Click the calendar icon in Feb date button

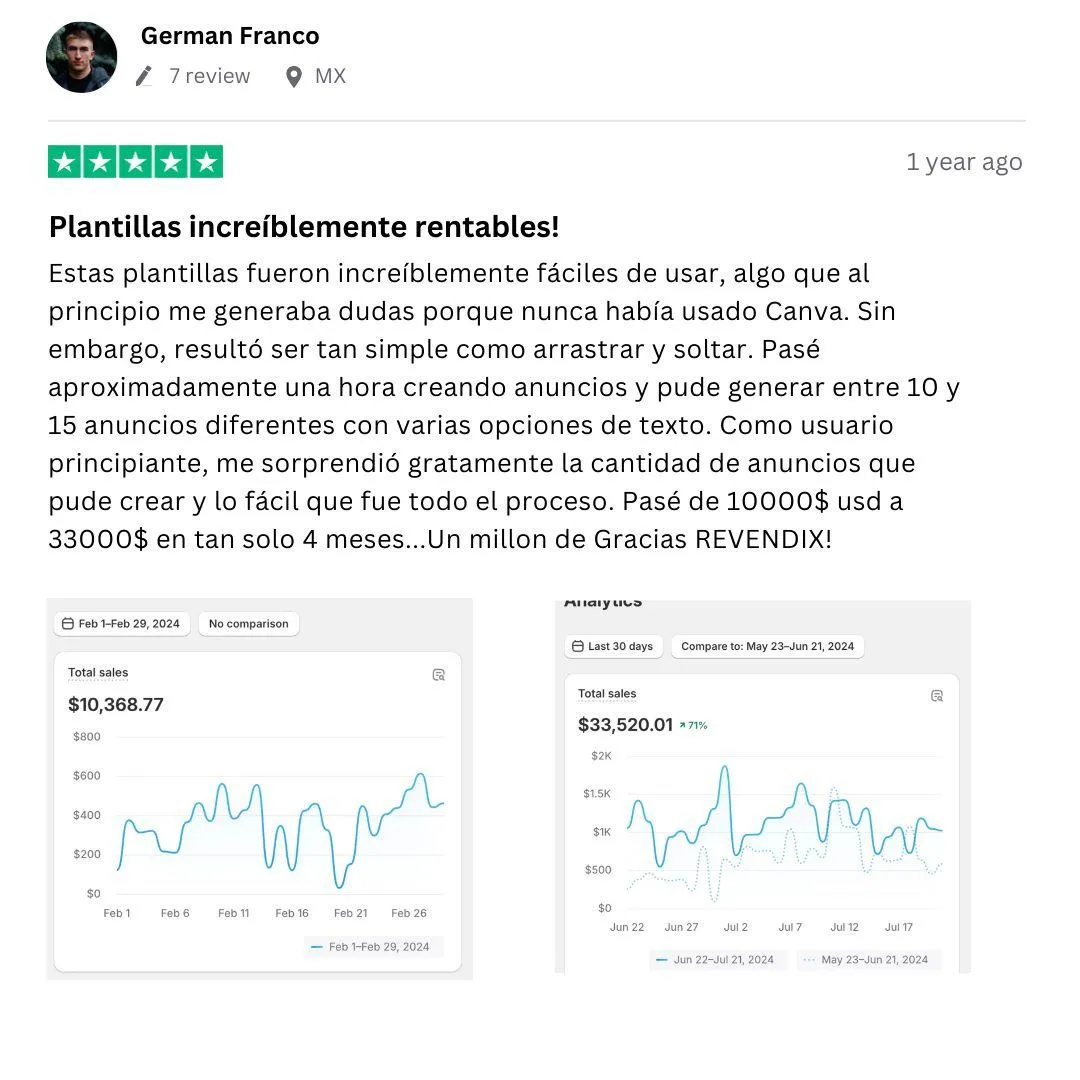pos(68,623)
